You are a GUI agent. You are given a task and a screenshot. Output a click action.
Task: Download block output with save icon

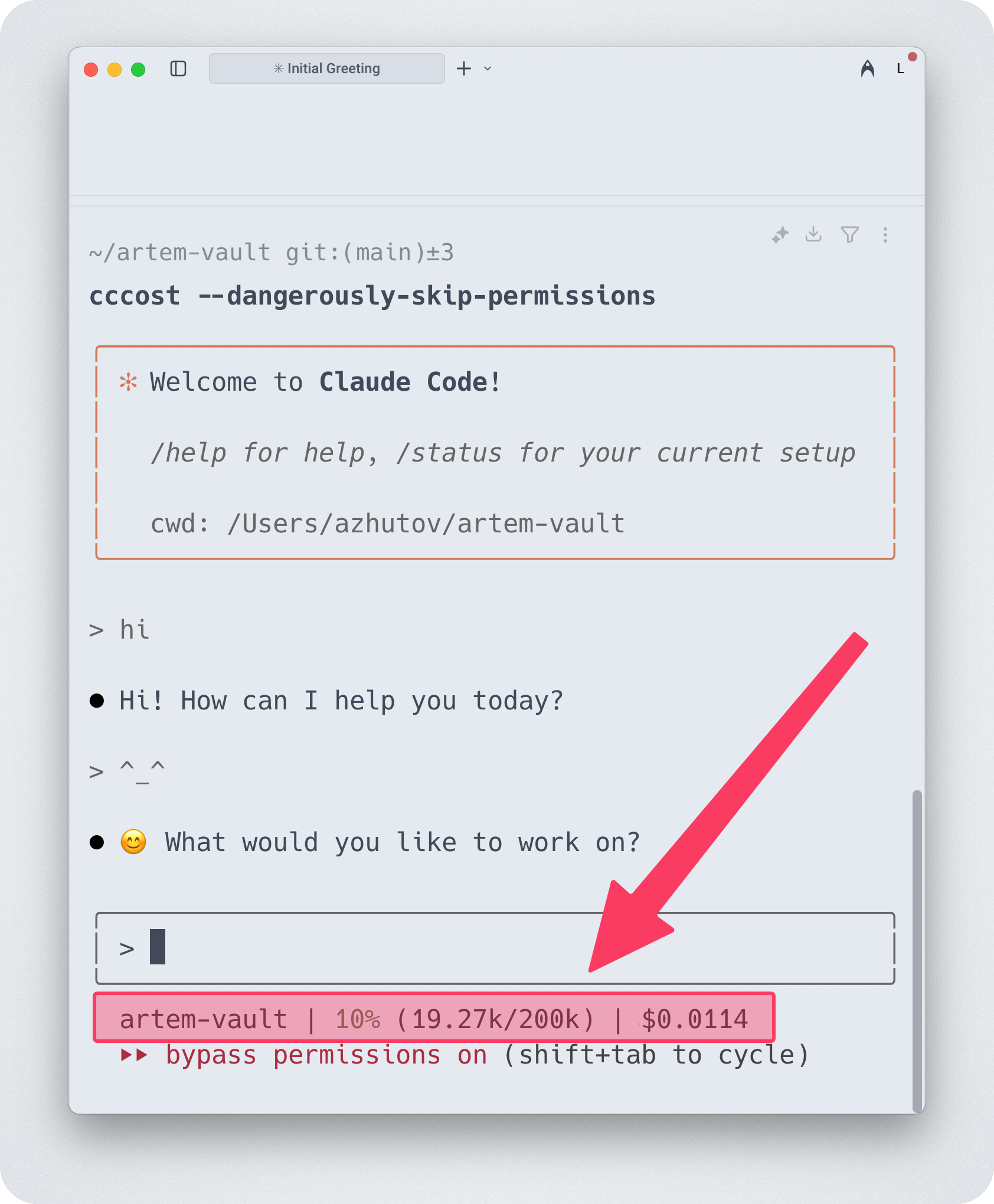[x=813, y=234]
